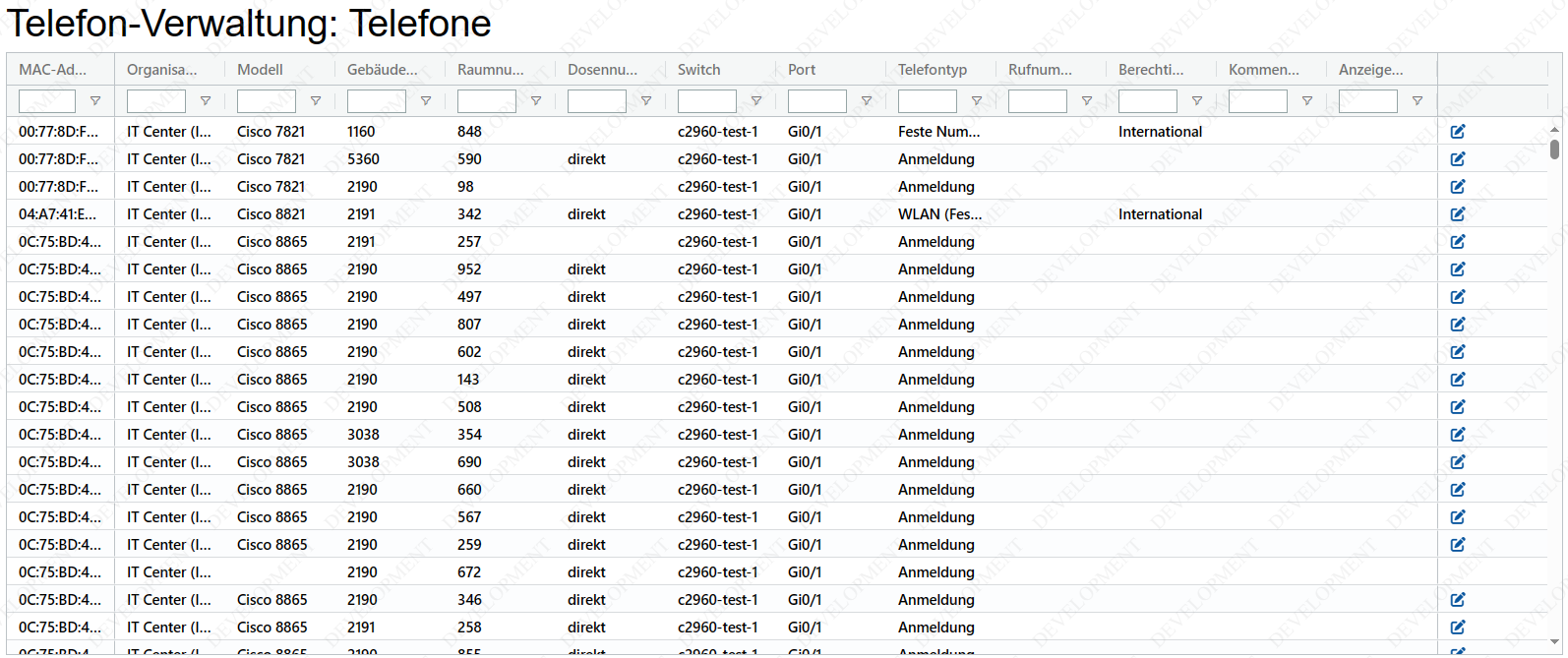Edit the phone in room 952
This screenshot has width=1568, height=658.
tap(1457, 269)
